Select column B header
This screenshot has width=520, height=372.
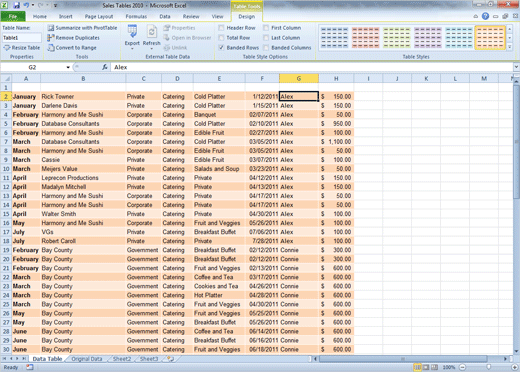(x=83, y=79)
